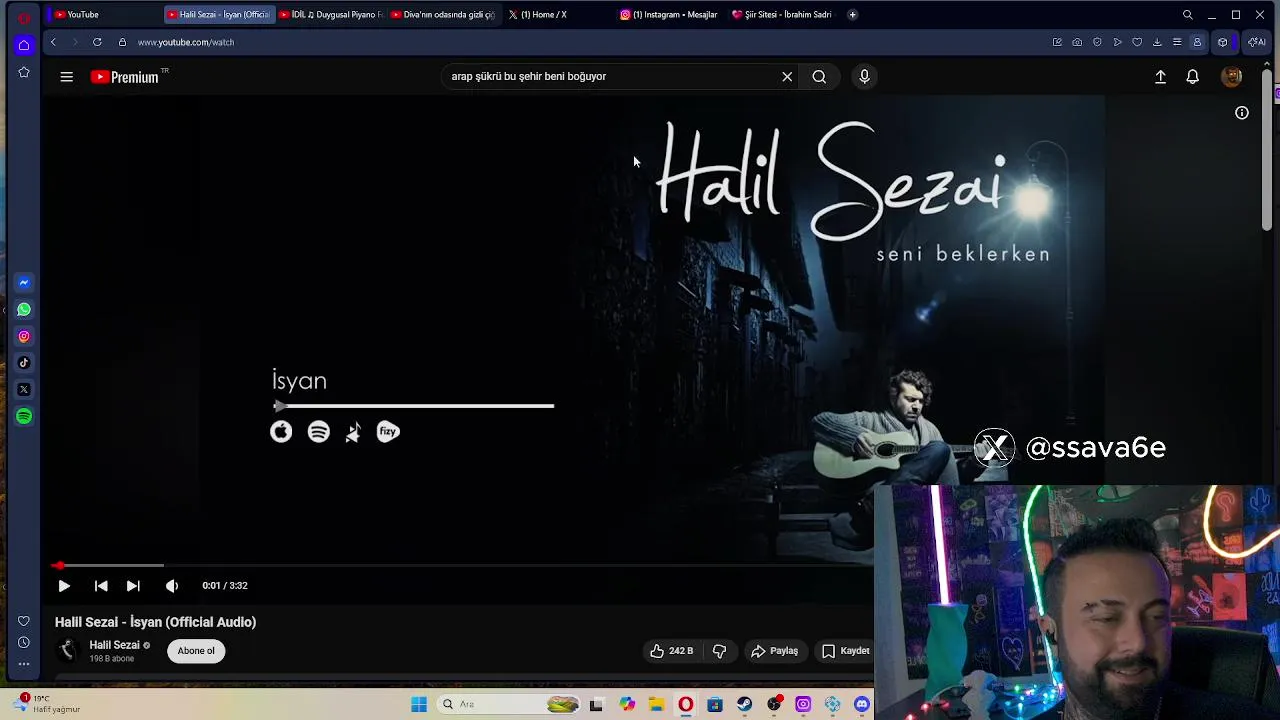1280x720 pixels.
Task: Open the Opera profile icon in toolbar
Action: tap(1197, 42)
